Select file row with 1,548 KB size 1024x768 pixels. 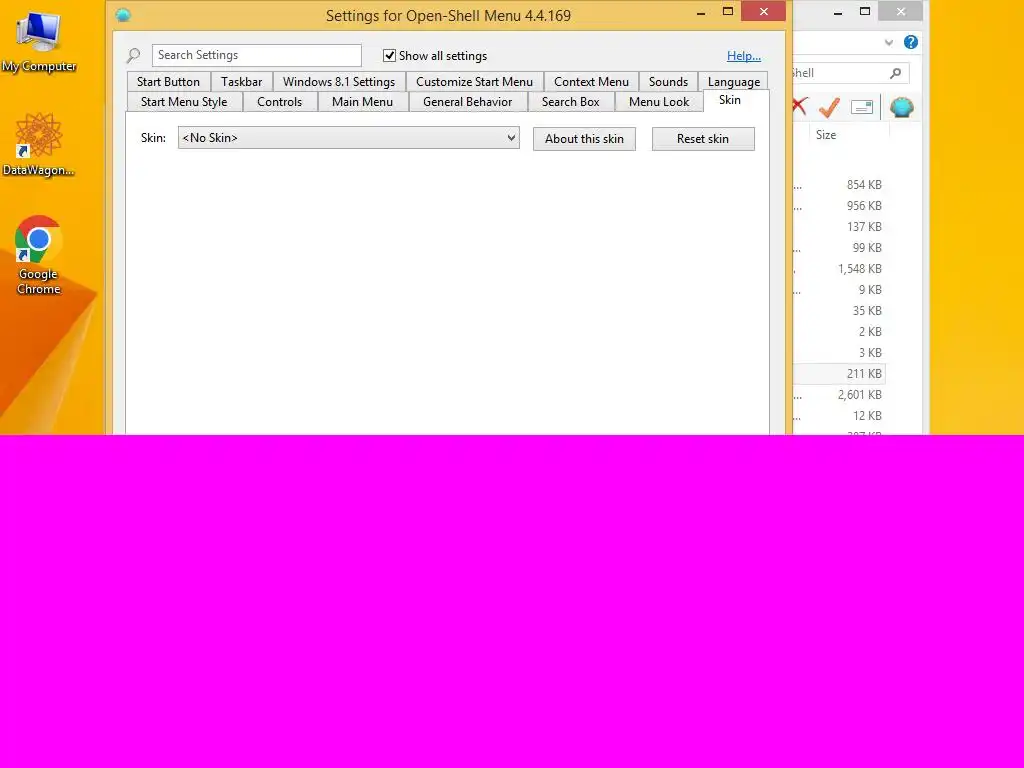pyautogui.click(x=839, y=268)
